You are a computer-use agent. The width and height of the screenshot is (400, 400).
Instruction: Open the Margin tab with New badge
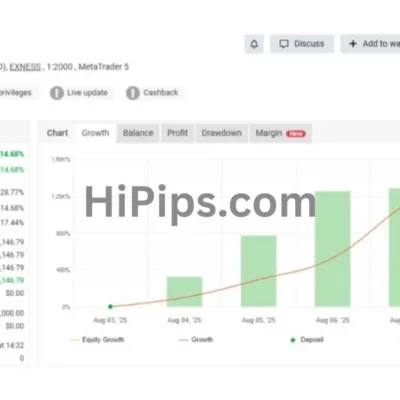click(x=281, y=133)
